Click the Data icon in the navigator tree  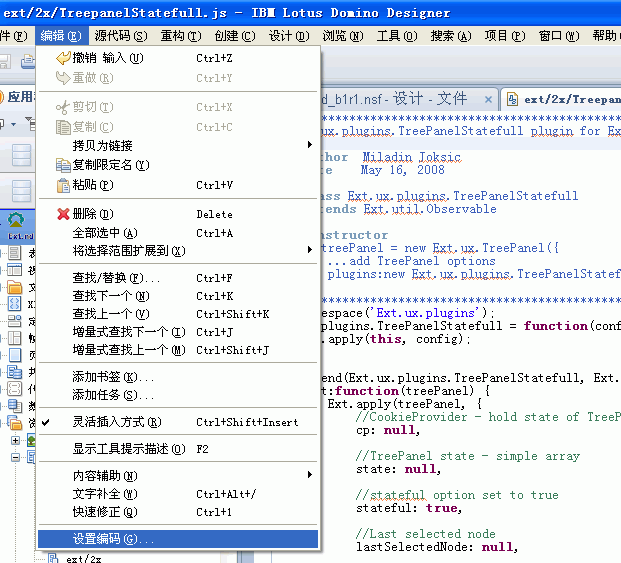[x=15, y=406]
